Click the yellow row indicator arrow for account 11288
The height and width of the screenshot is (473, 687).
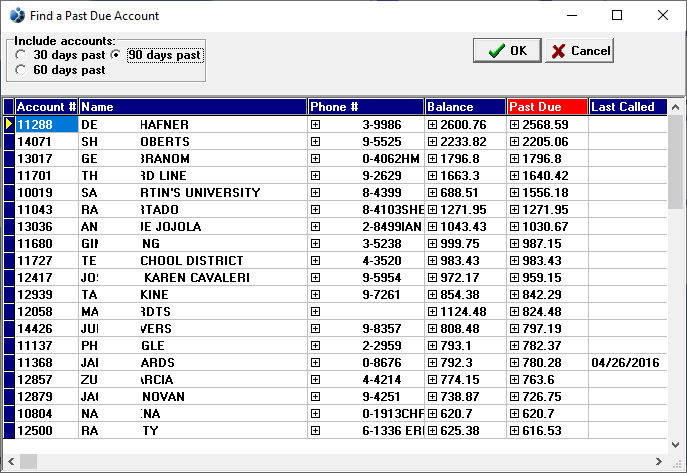(9, 125)
